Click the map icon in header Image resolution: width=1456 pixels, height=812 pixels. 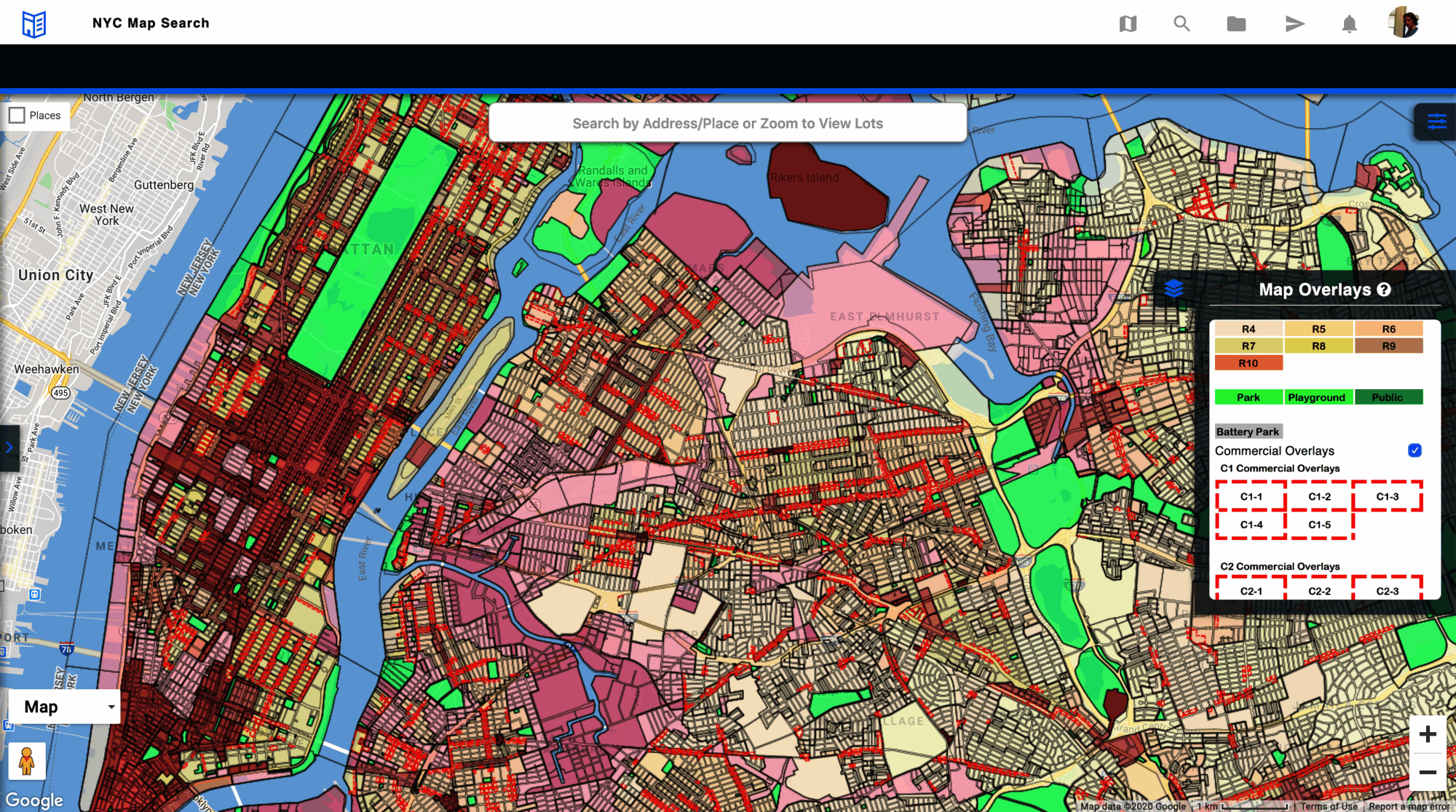(x=1128, y=24)
